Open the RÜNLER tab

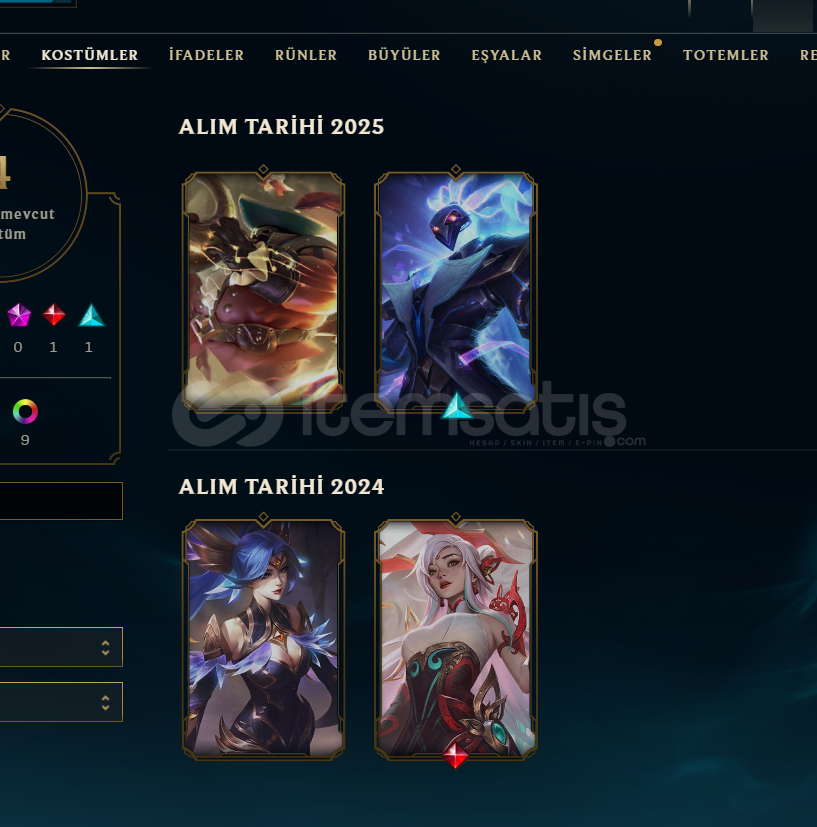[306, 55]
